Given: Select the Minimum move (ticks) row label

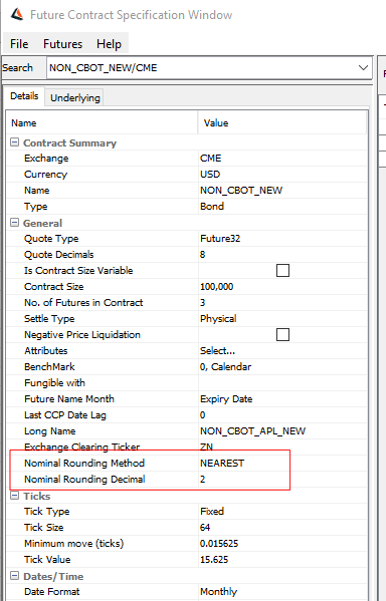Looking at the screenshot, I should point(74,544).
